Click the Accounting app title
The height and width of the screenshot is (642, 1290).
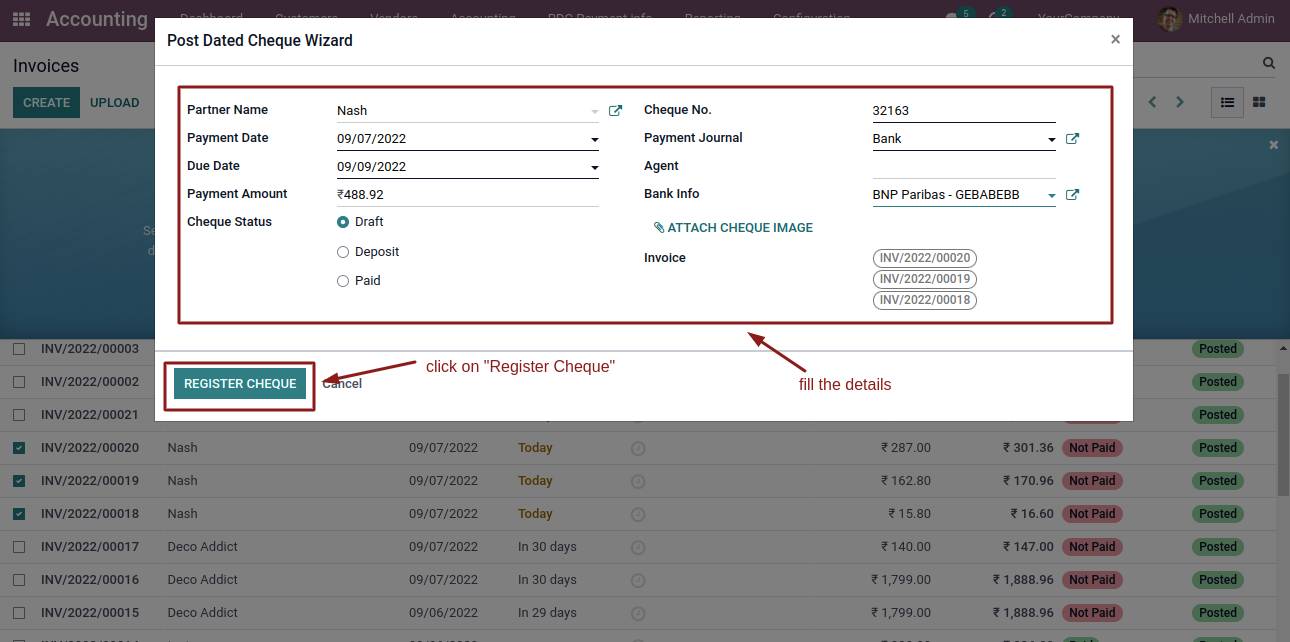[x=97, y=19]
